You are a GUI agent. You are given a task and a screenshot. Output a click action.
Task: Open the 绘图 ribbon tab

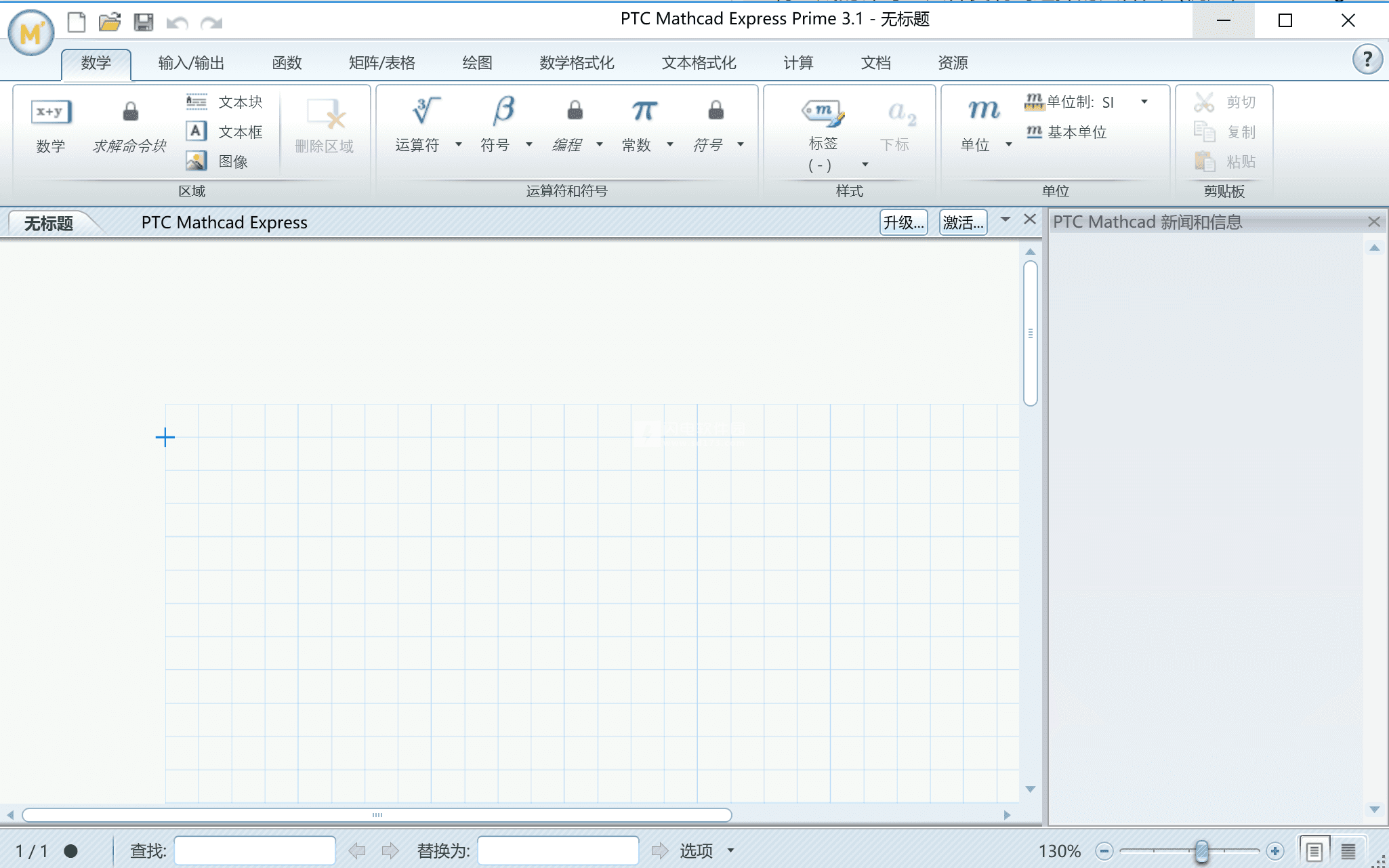point(477,63)
